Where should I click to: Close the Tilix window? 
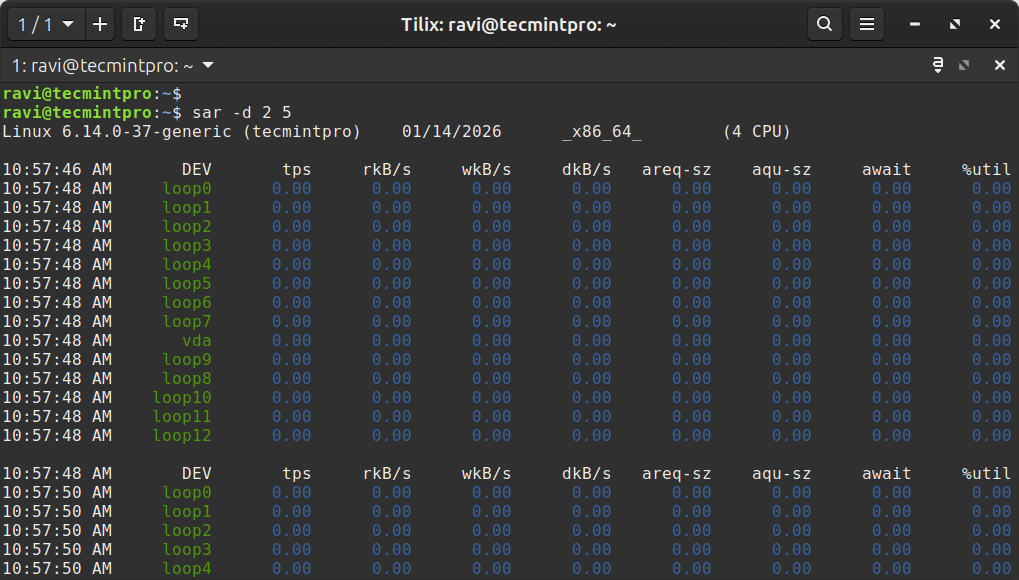click(x=995, y=24)
